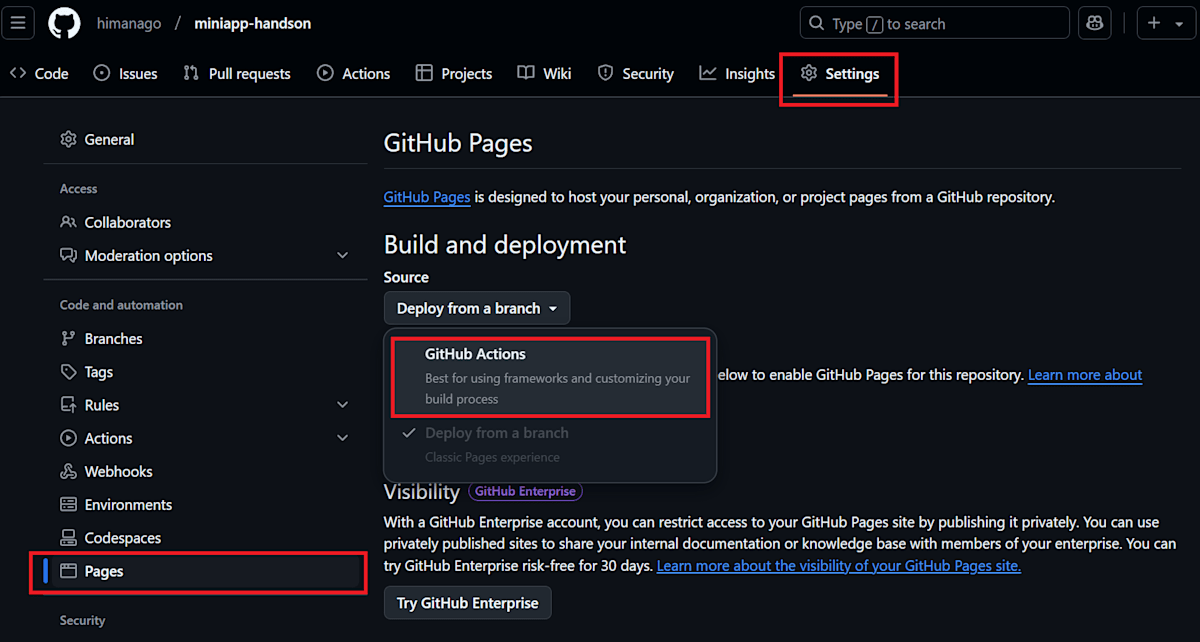1200x642 pixels.
Task: Click the GitHub Enterprise badge
Action: pyautogui.click(x=525, y=491)
